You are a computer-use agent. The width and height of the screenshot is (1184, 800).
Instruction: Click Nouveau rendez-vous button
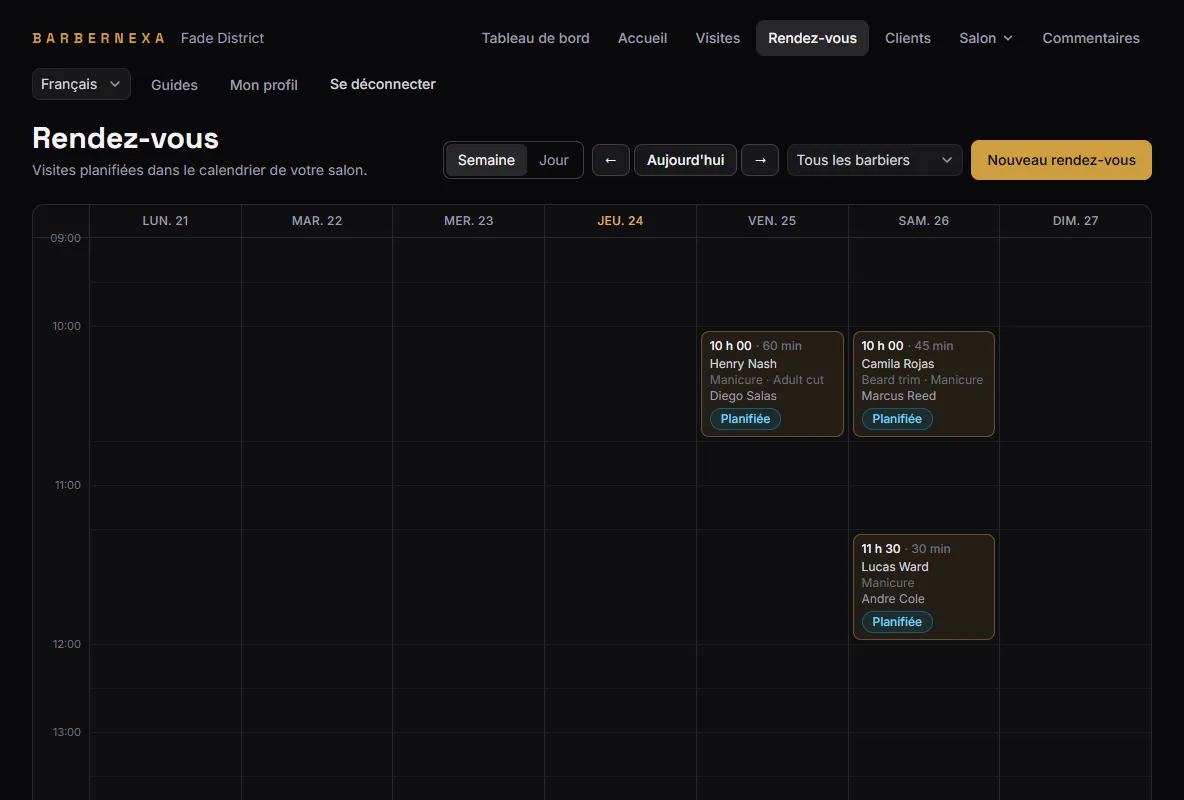coord(1061,160)
